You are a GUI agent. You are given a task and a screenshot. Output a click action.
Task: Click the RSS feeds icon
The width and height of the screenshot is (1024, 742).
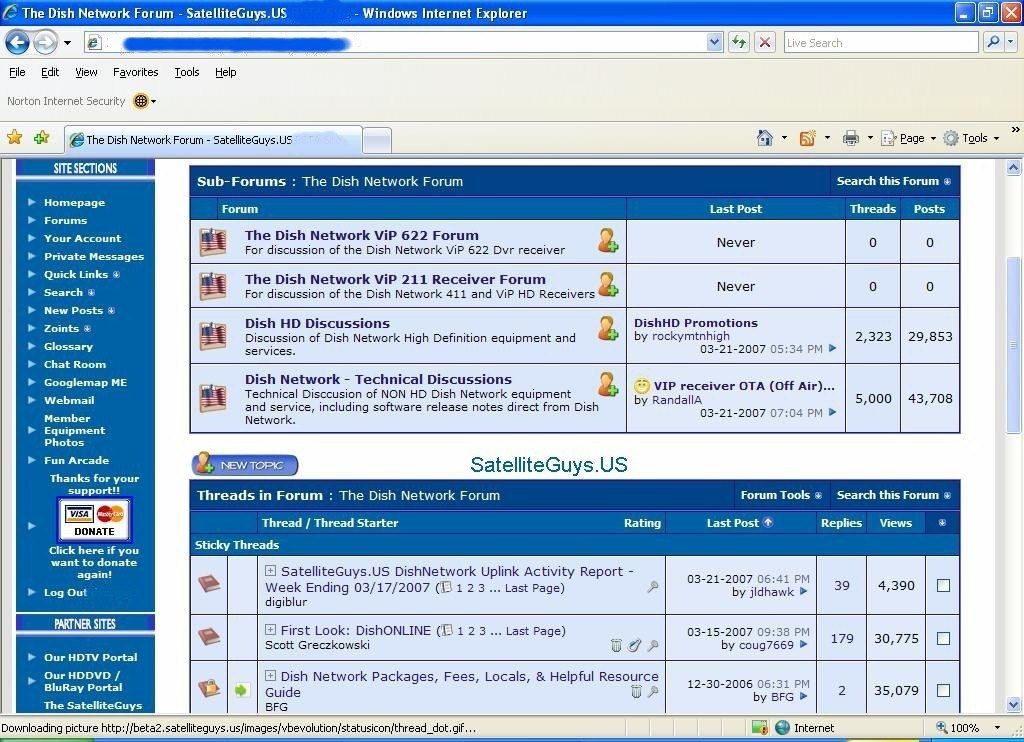pyautogui.click(x=808, y=138)
